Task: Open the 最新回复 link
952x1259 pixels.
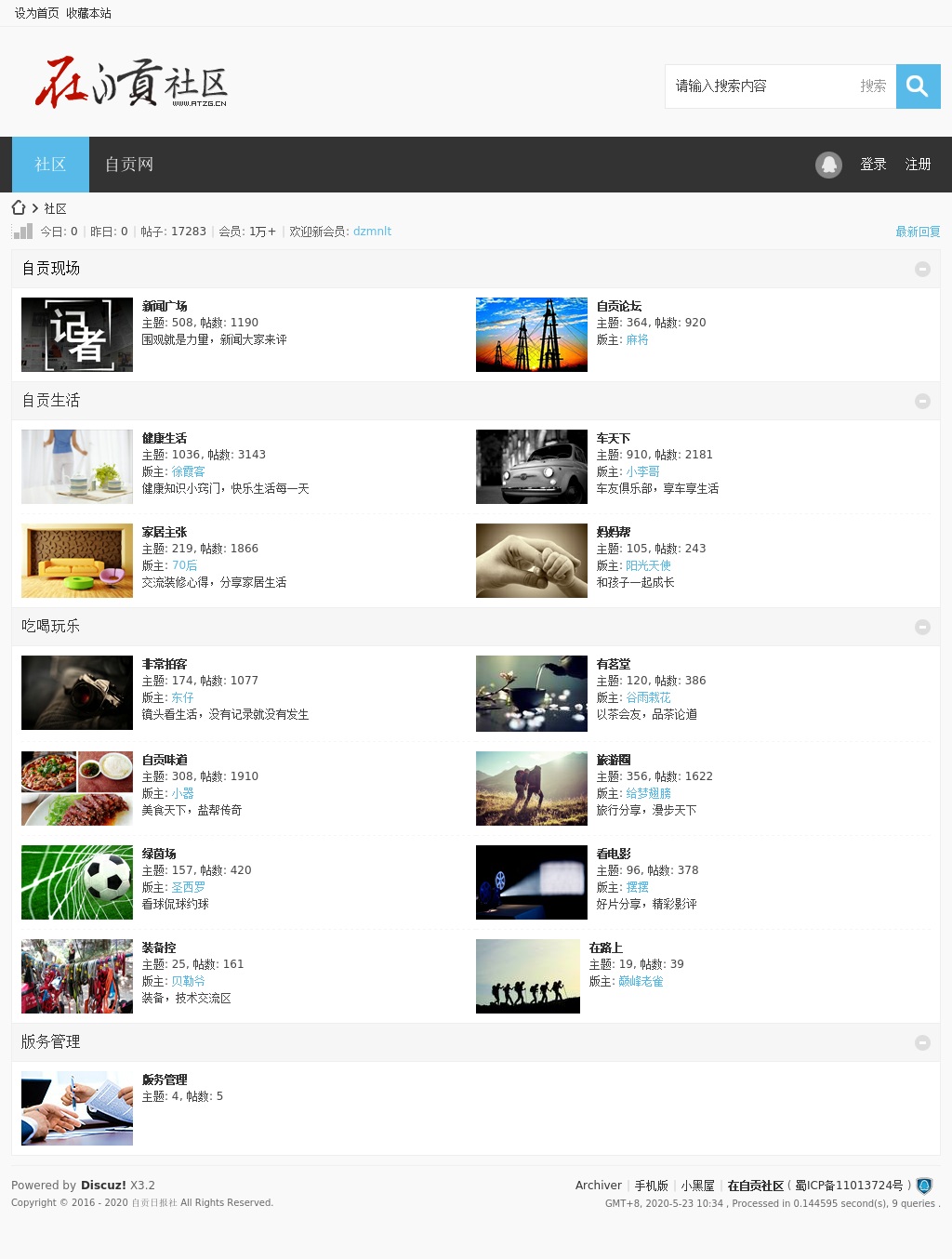Action: (x=918, y=232)
